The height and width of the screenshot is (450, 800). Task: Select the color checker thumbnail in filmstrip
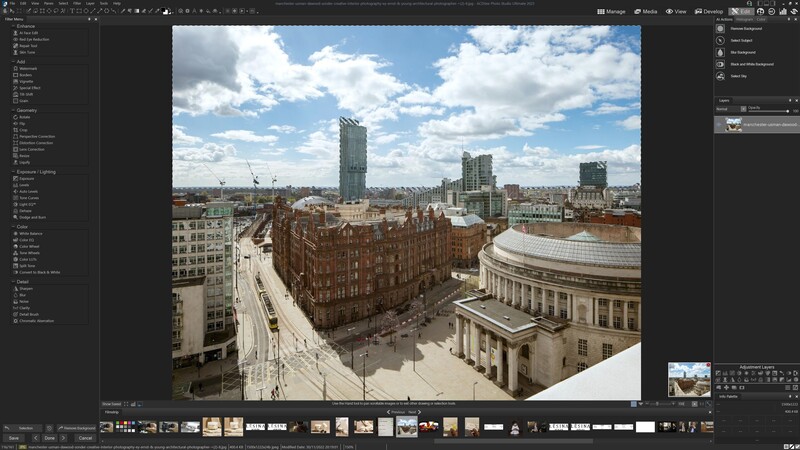pos(125,427)
